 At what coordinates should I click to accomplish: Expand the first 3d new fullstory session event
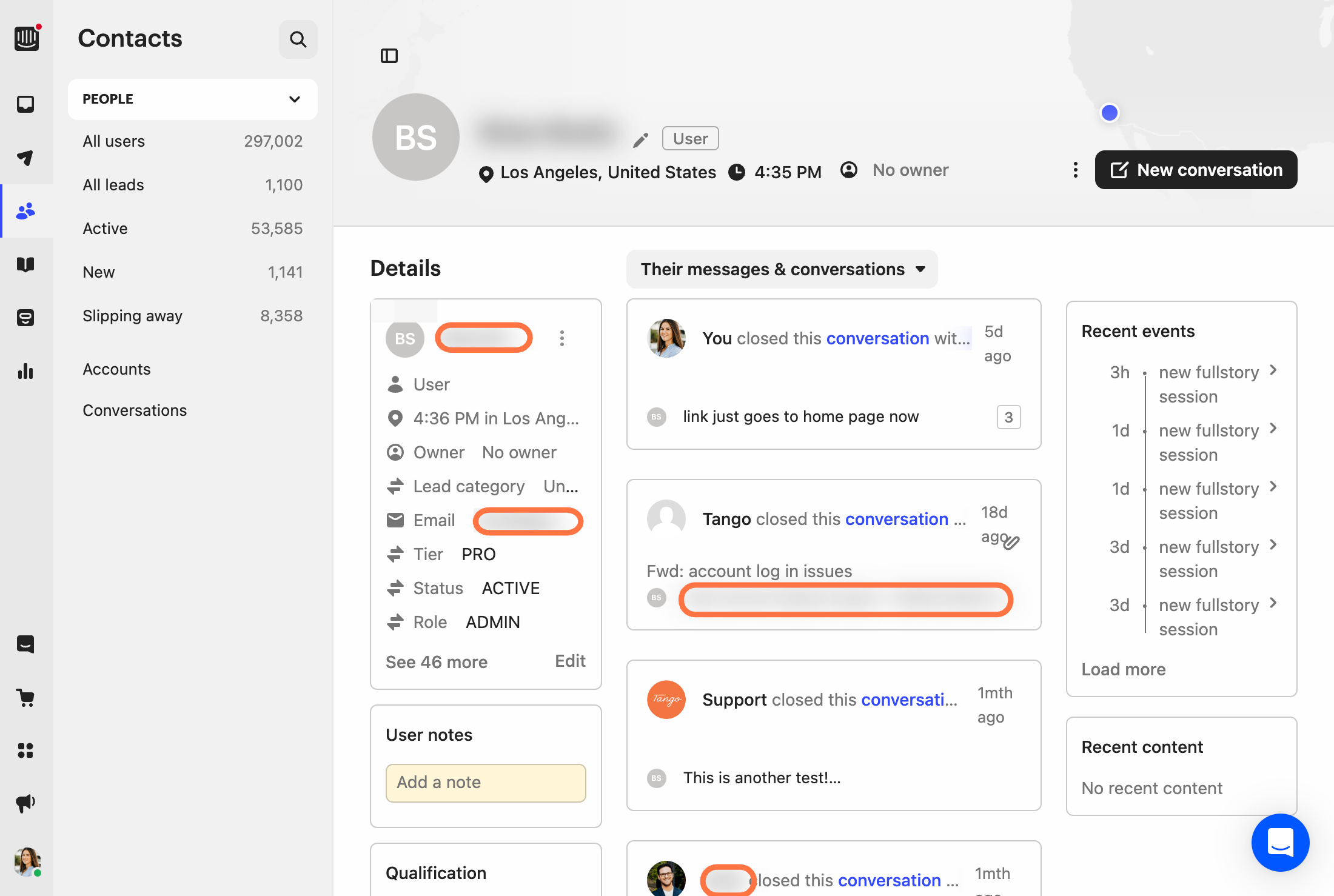coord(1274,545)
